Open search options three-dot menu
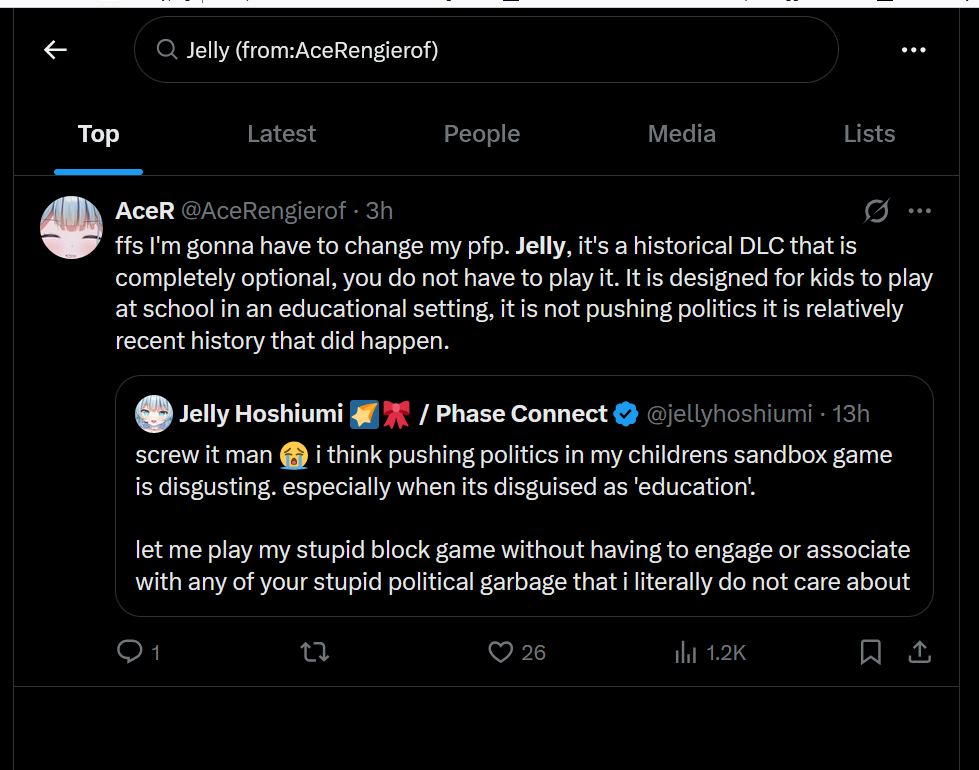This screenshot has height=770, width=979. 913,50
